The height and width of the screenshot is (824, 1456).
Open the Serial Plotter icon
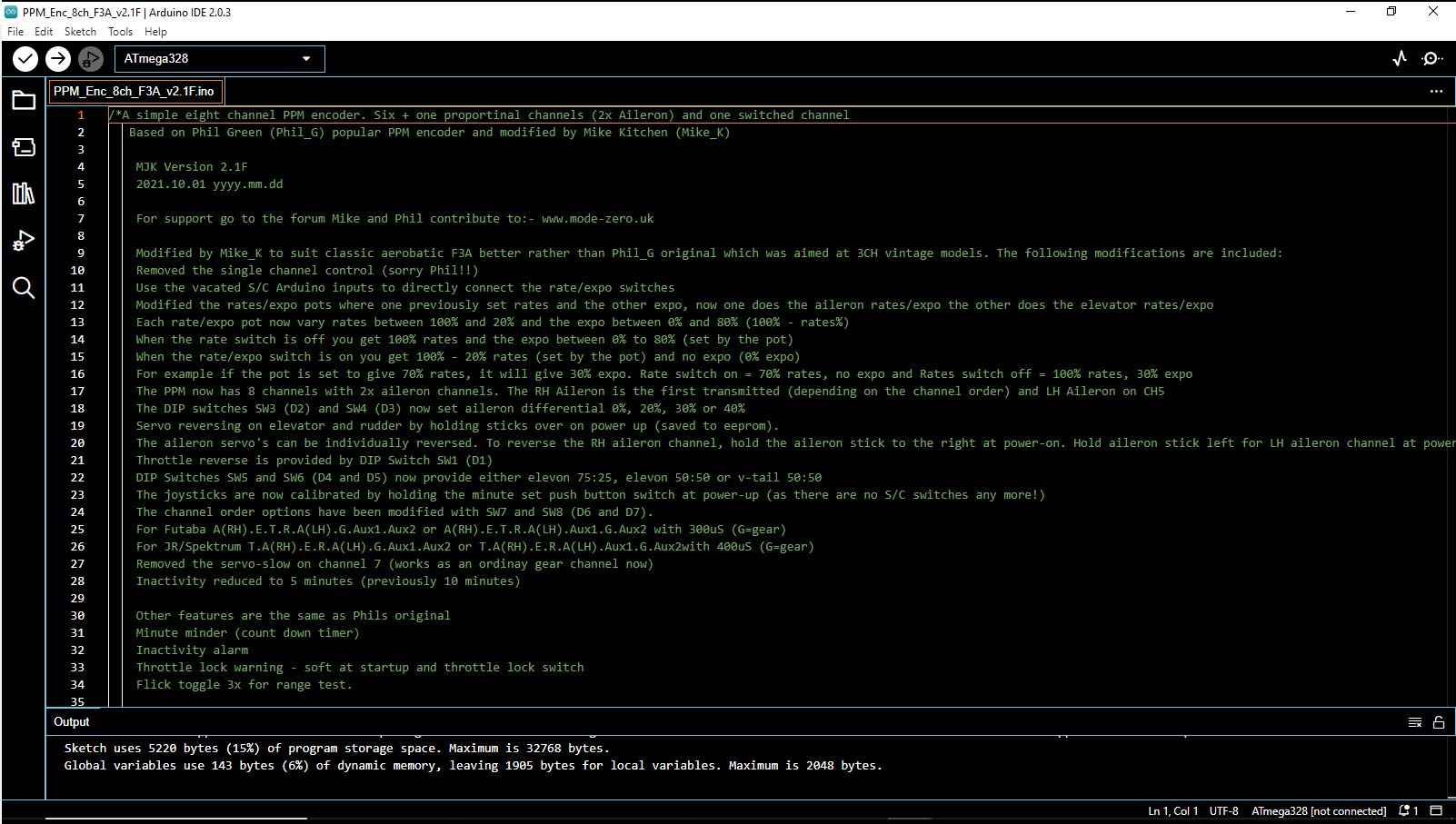[1400, 59]
